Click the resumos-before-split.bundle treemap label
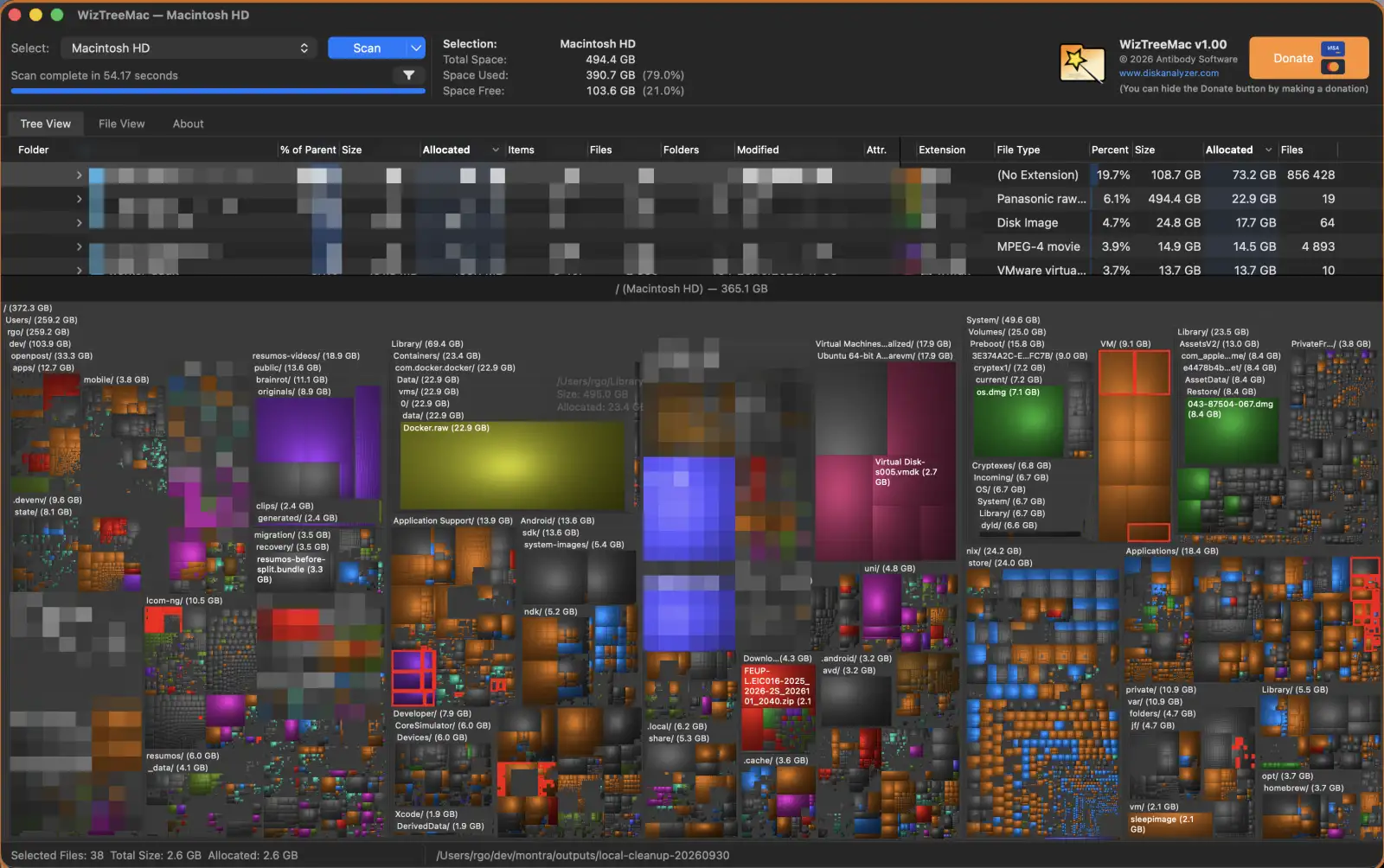Image resolution: width=1384 pixels, height=868 pixels. pyautogui.click(x=291, y=570)
